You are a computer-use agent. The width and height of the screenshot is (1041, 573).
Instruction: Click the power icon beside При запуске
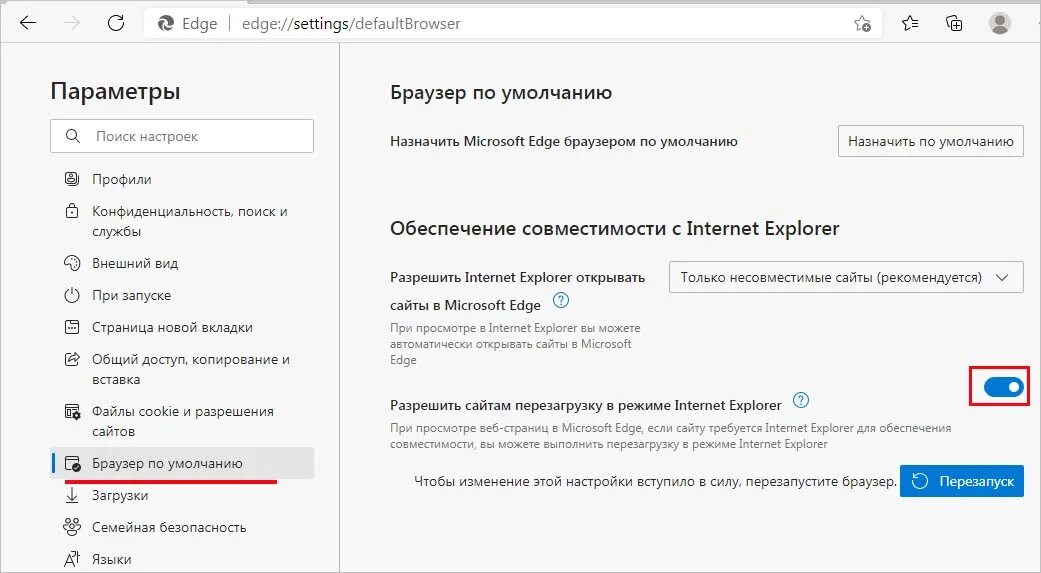[x=72, y=295]
